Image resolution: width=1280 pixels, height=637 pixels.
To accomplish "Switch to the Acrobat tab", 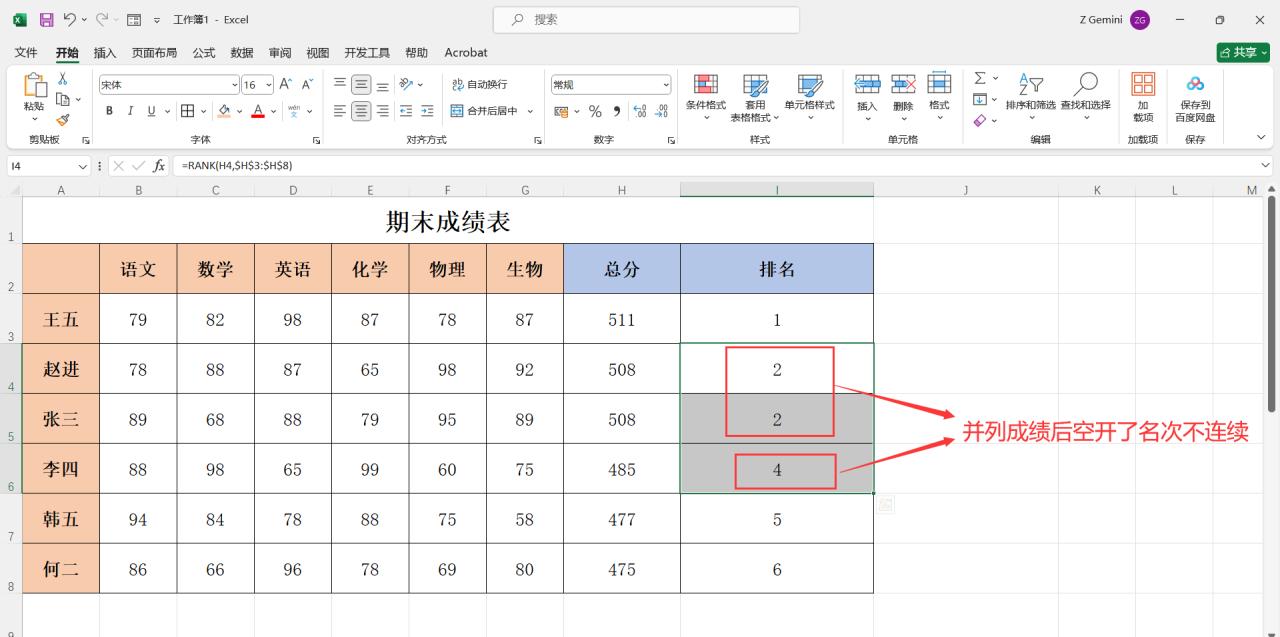I will coord(466,52).
